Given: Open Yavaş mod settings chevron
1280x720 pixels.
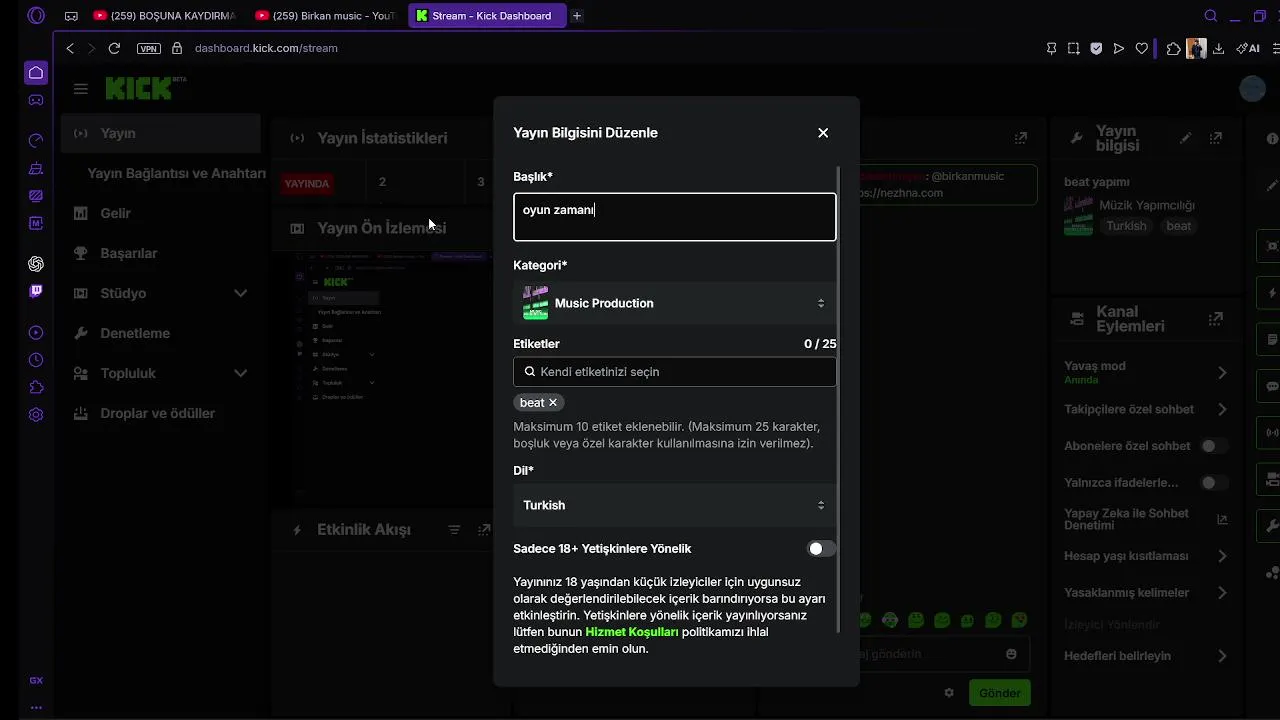Looking at the screenshot, I should click(1222, 372).
